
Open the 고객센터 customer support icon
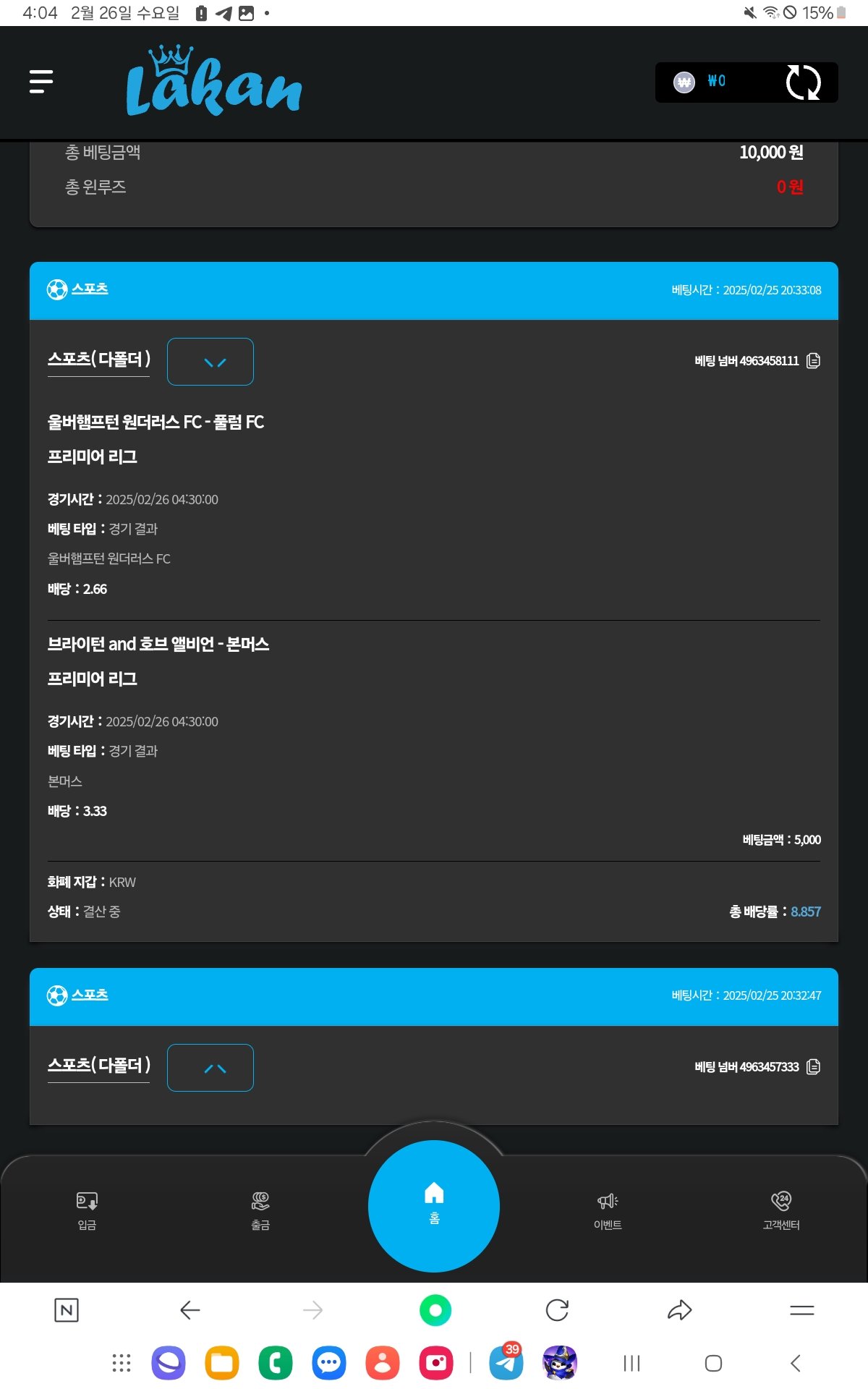pyautogui.click(x=781, y=1210)
